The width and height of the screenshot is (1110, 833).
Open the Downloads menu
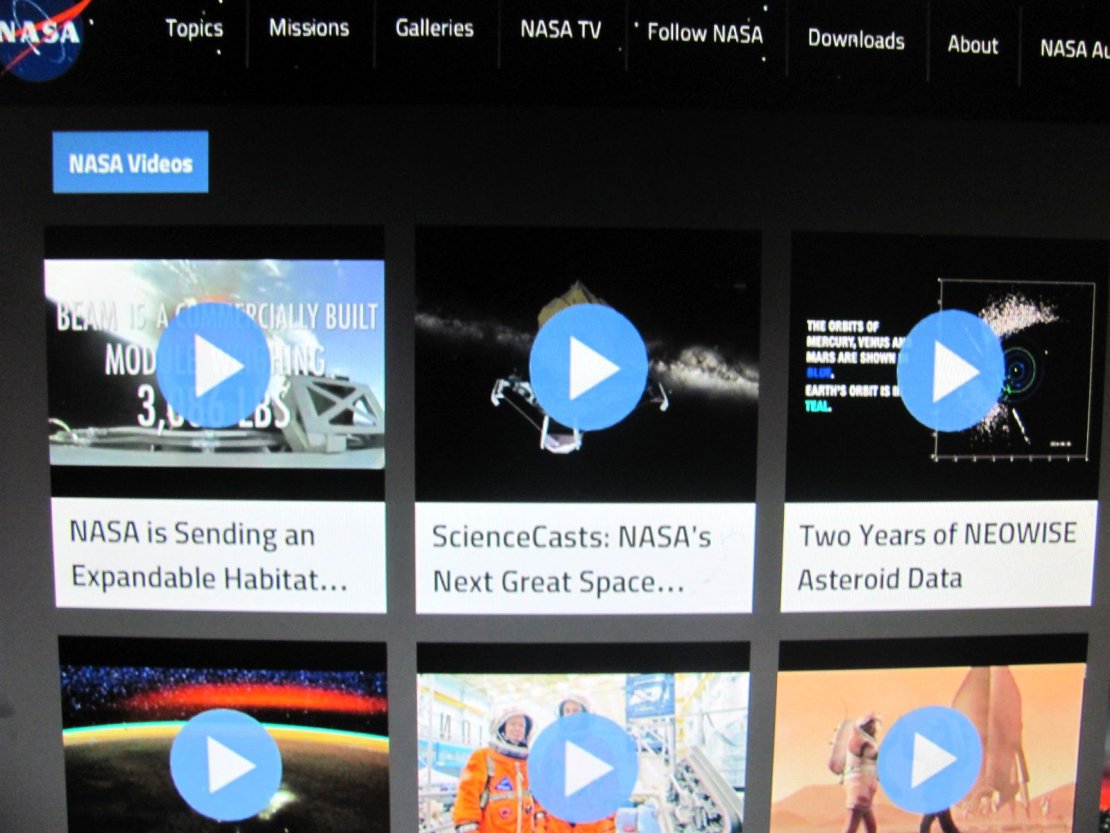tap(856, 40)
